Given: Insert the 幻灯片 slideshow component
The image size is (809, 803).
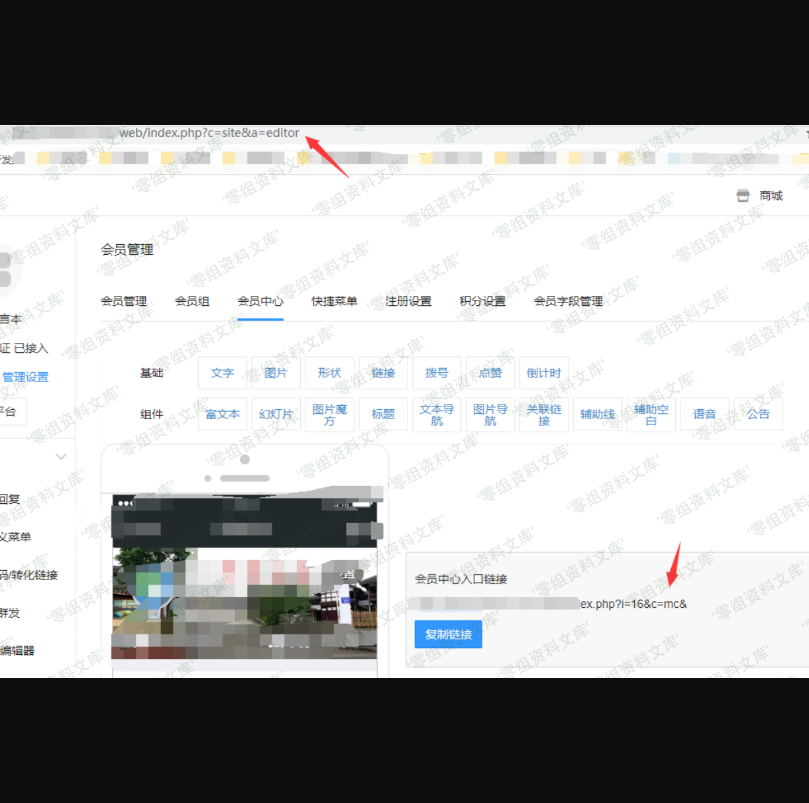Looking at the screenshot, I should tap(276, 414).
